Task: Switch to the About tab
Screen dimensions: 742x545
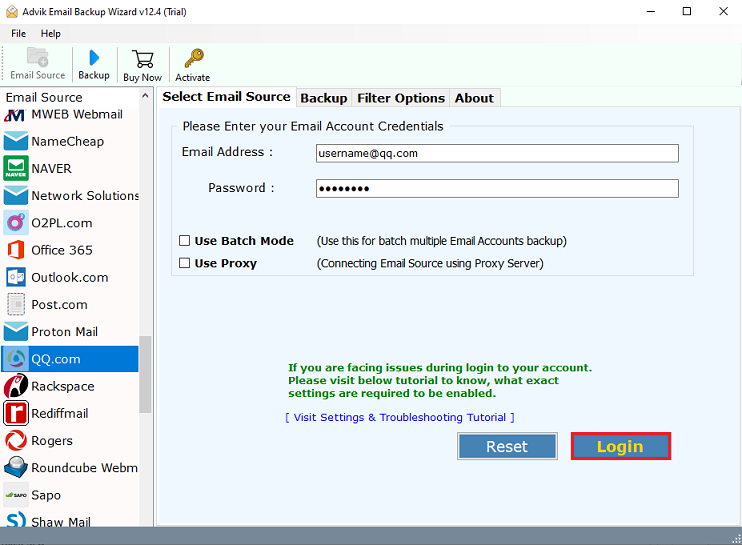Action: pyautogui.click(x=474, y=98)
